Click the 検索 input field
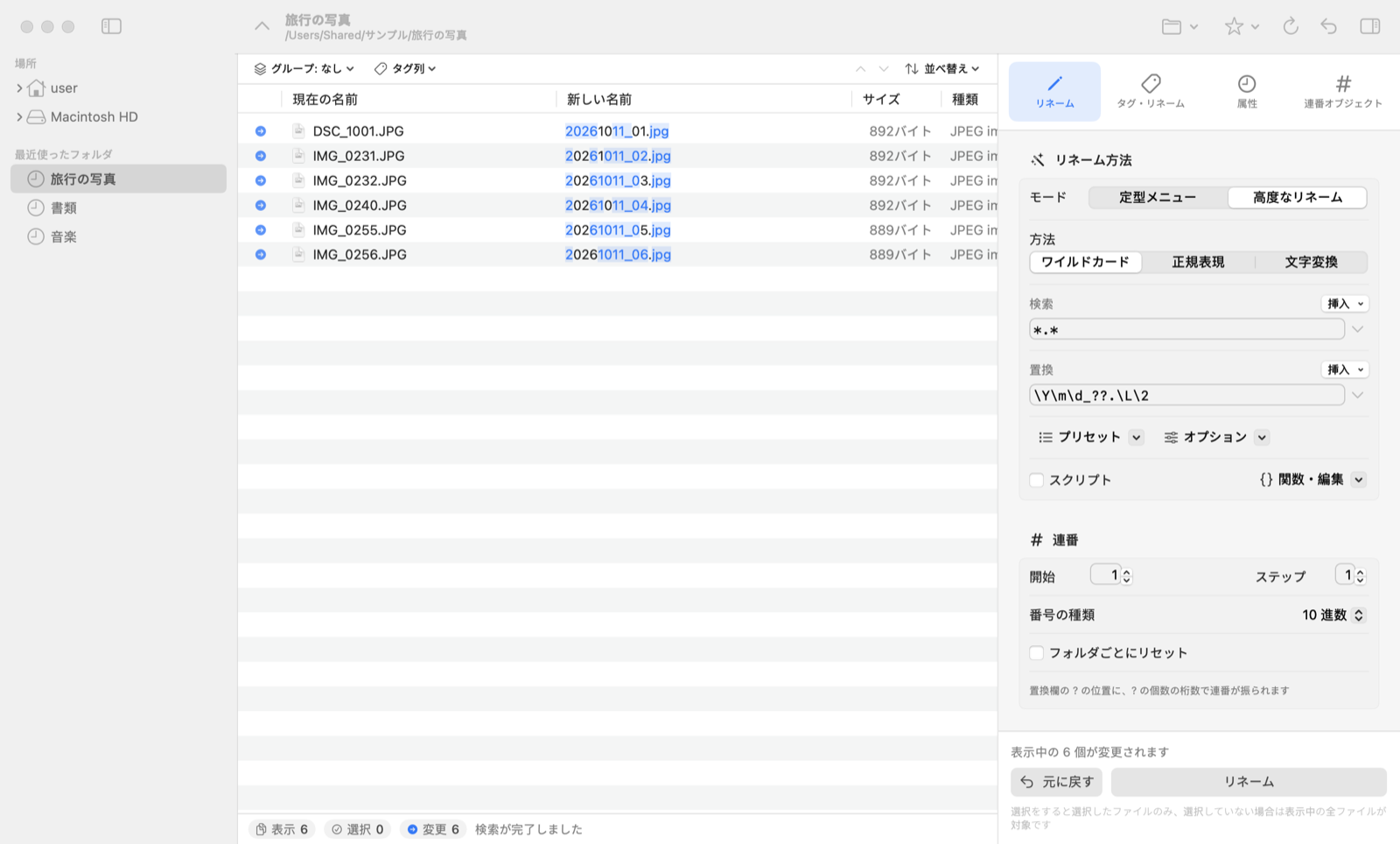The height and width of the screenshot is (844, 1400). coord(1186,329)
